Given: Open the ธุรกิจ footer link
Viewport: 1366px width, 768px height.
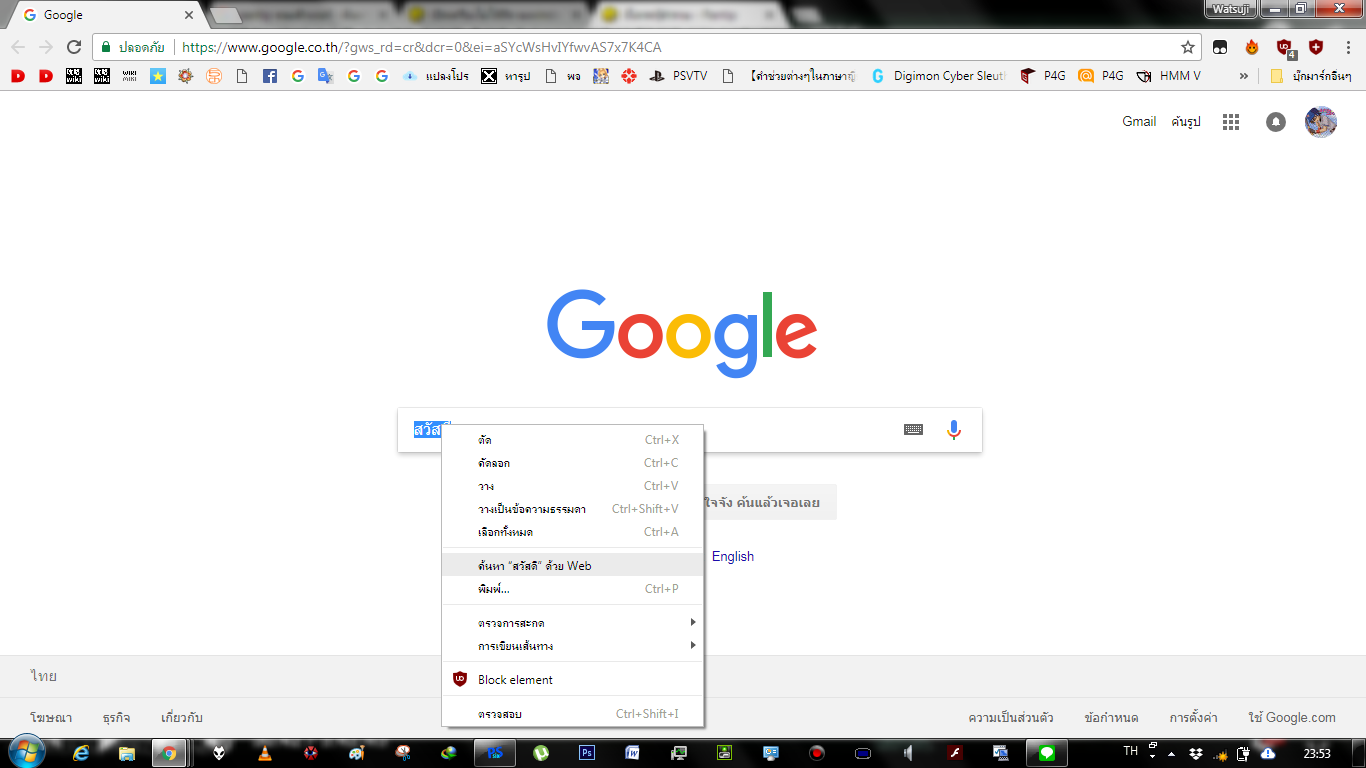Looking at the screenshot, I should click(116, 717).
